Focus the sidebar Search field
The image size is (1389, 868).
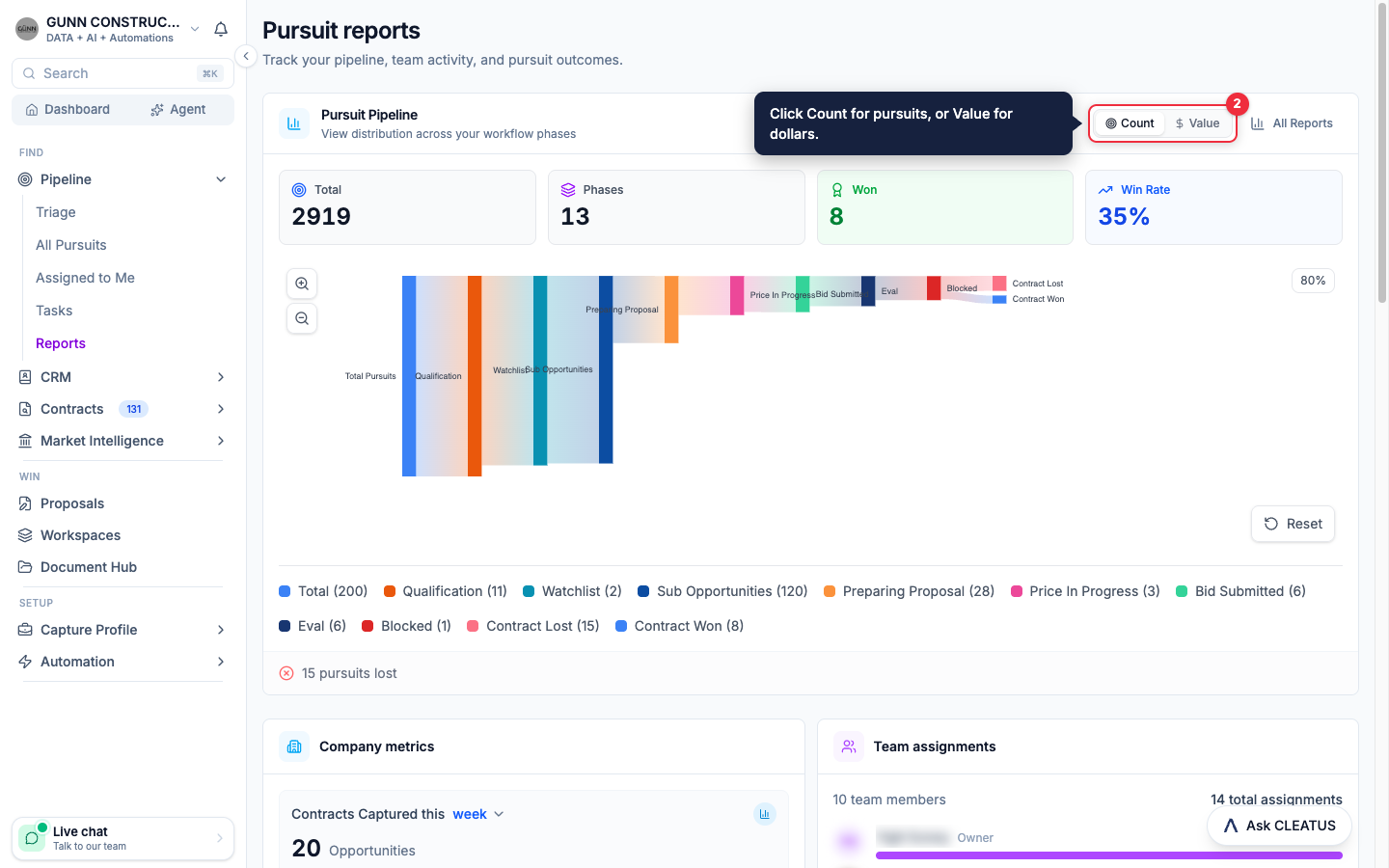[123, 73]
